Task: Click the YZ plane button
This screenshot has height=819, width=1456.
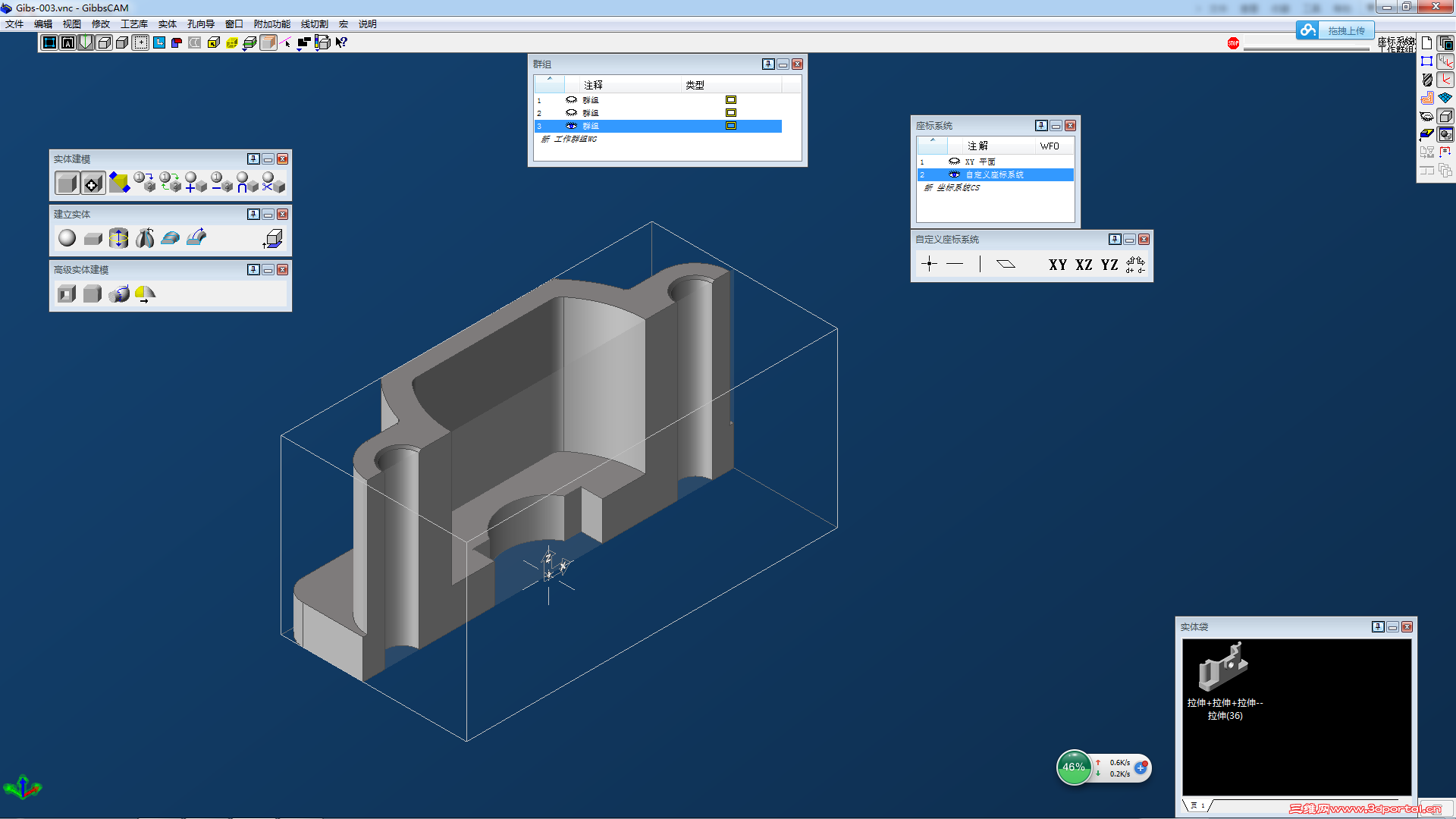Action: (x=1109, y=265)
